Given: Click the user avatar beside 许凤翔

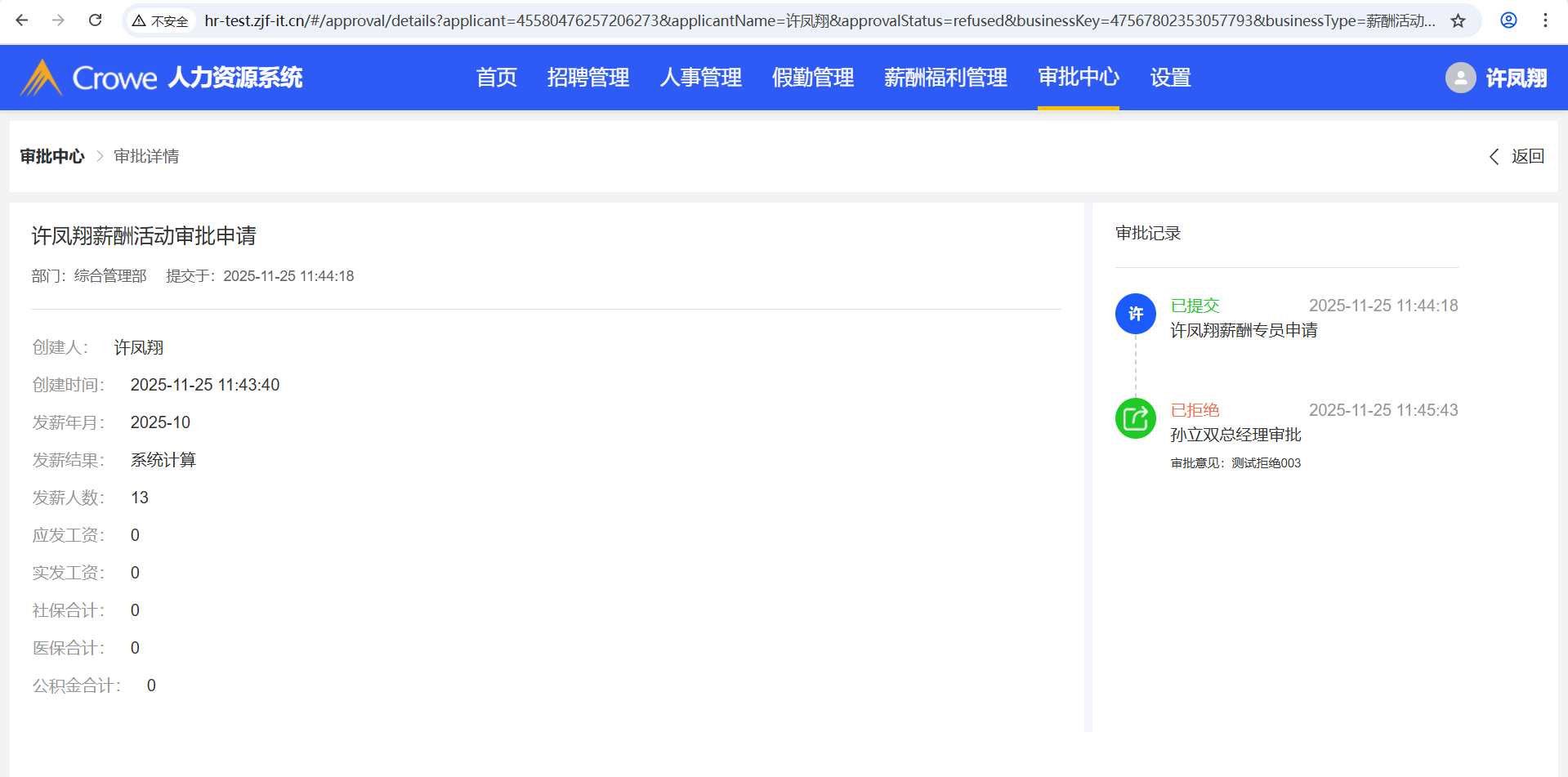Looking at the screenshot, I should click(1460, 78).
